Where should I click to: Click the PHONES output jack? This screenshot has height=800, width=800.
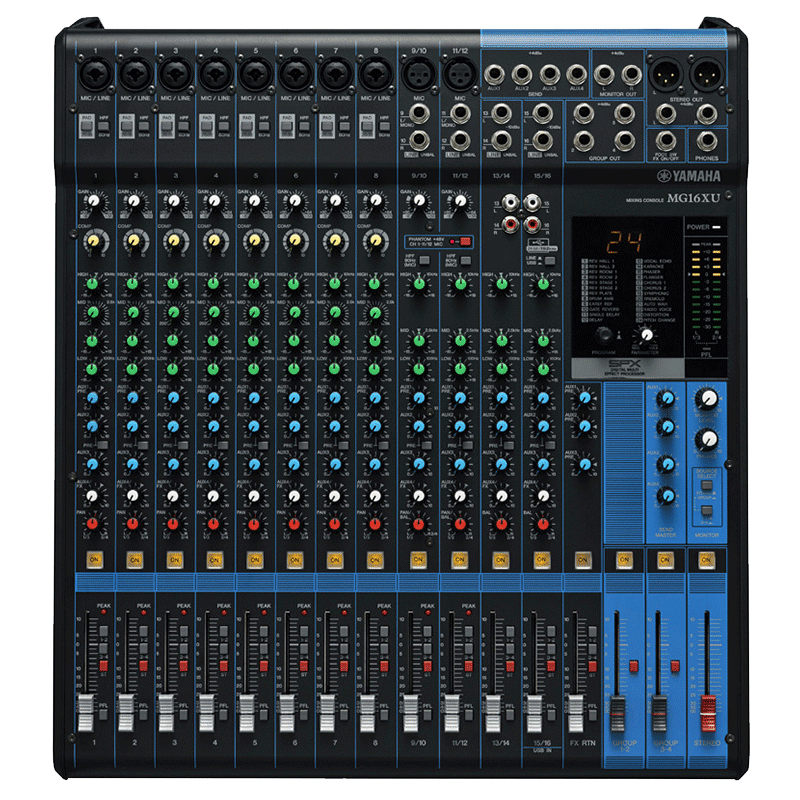(x=707, y=140)
